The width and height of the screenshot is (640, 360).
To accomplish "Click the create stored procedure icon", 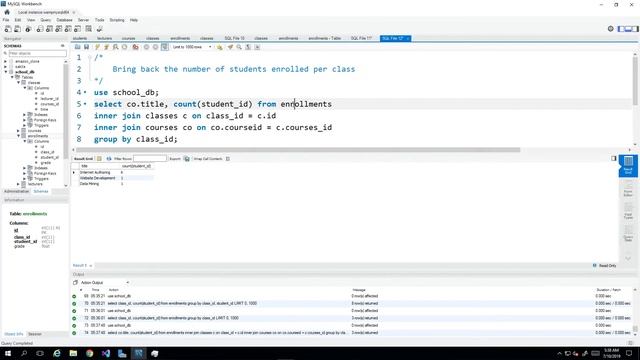I will pyautogui.click(x=68, y=29).
